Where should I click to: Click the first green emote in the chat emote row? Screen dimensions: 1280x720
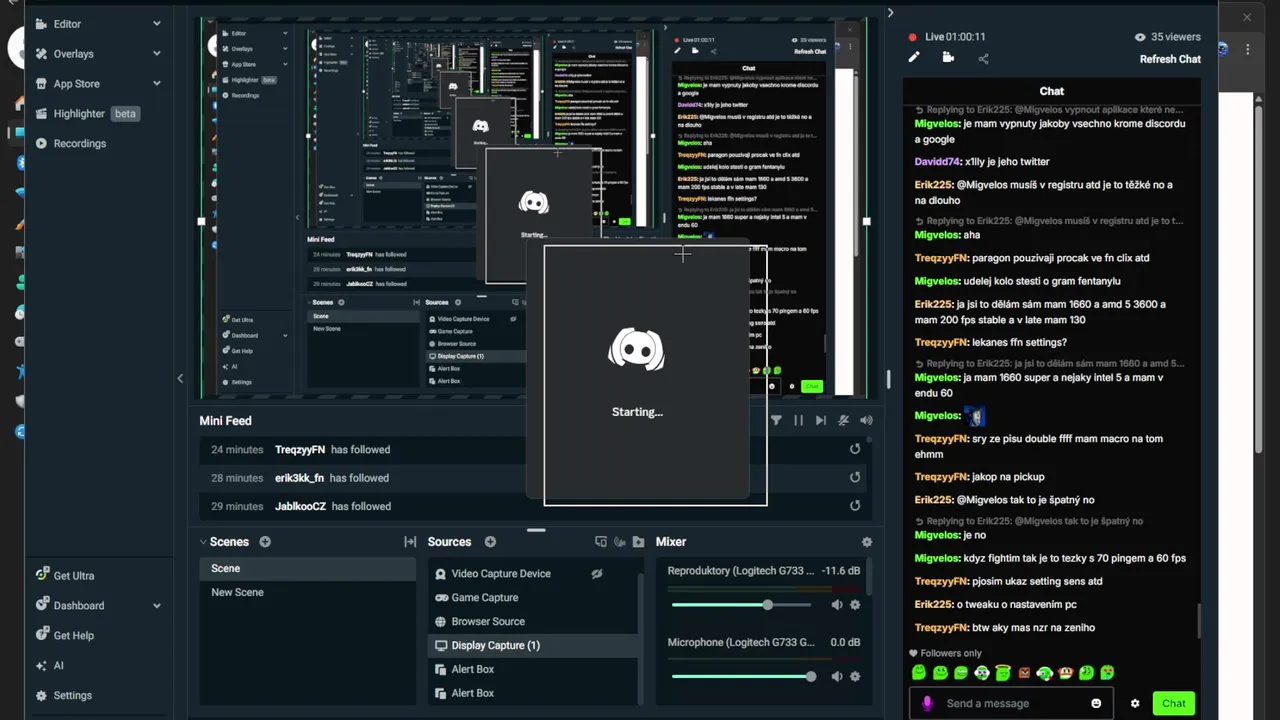tap(919, 673)
